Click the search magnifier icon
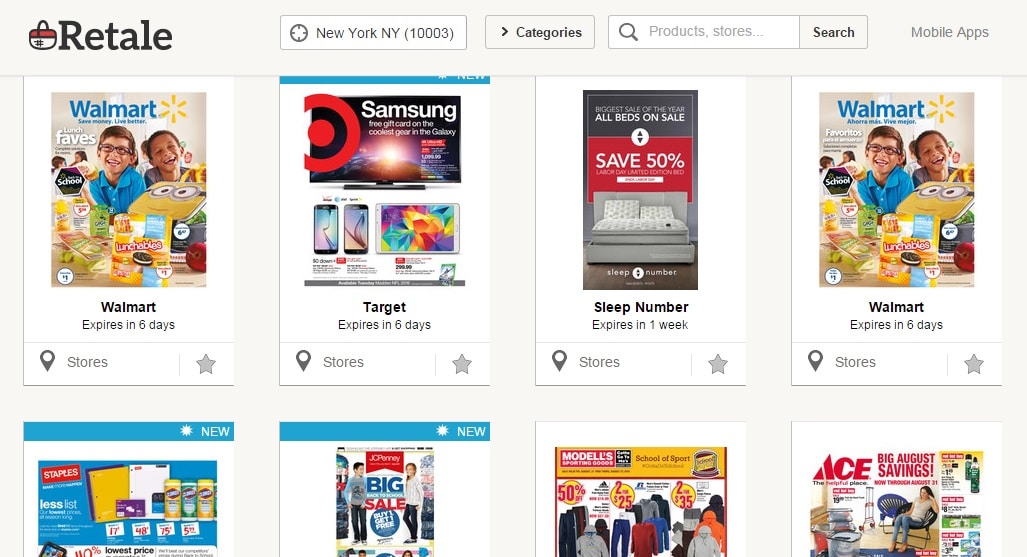Screen dimensions: 1027x557 (628, 32)
